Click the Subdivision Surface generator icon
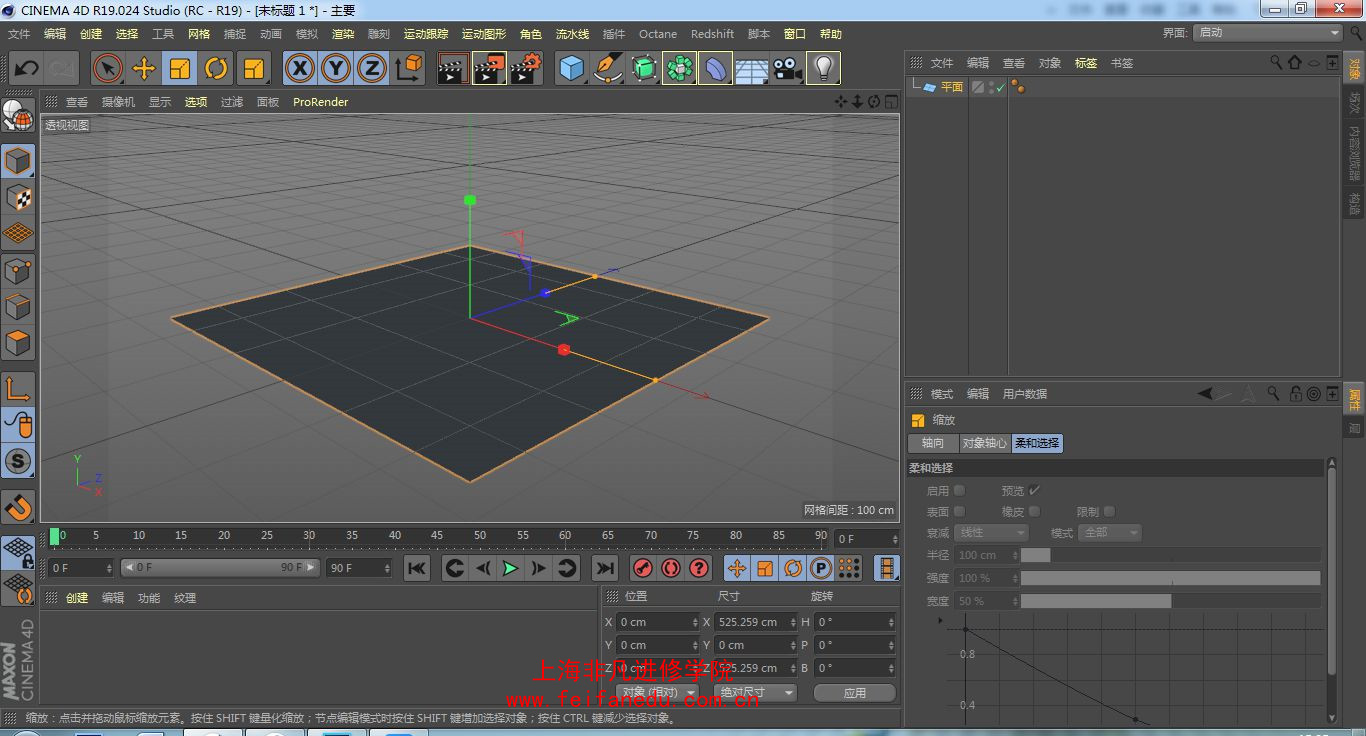The image size is (1366, 736). pyautogui.click(x=643, y=68)
